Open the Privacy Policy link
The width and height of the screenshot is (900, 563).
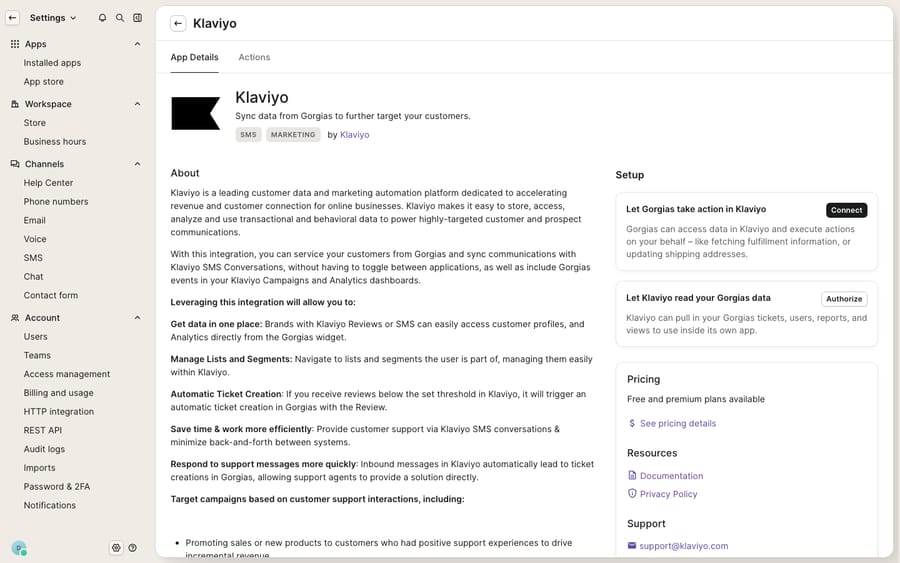(669, 494)
